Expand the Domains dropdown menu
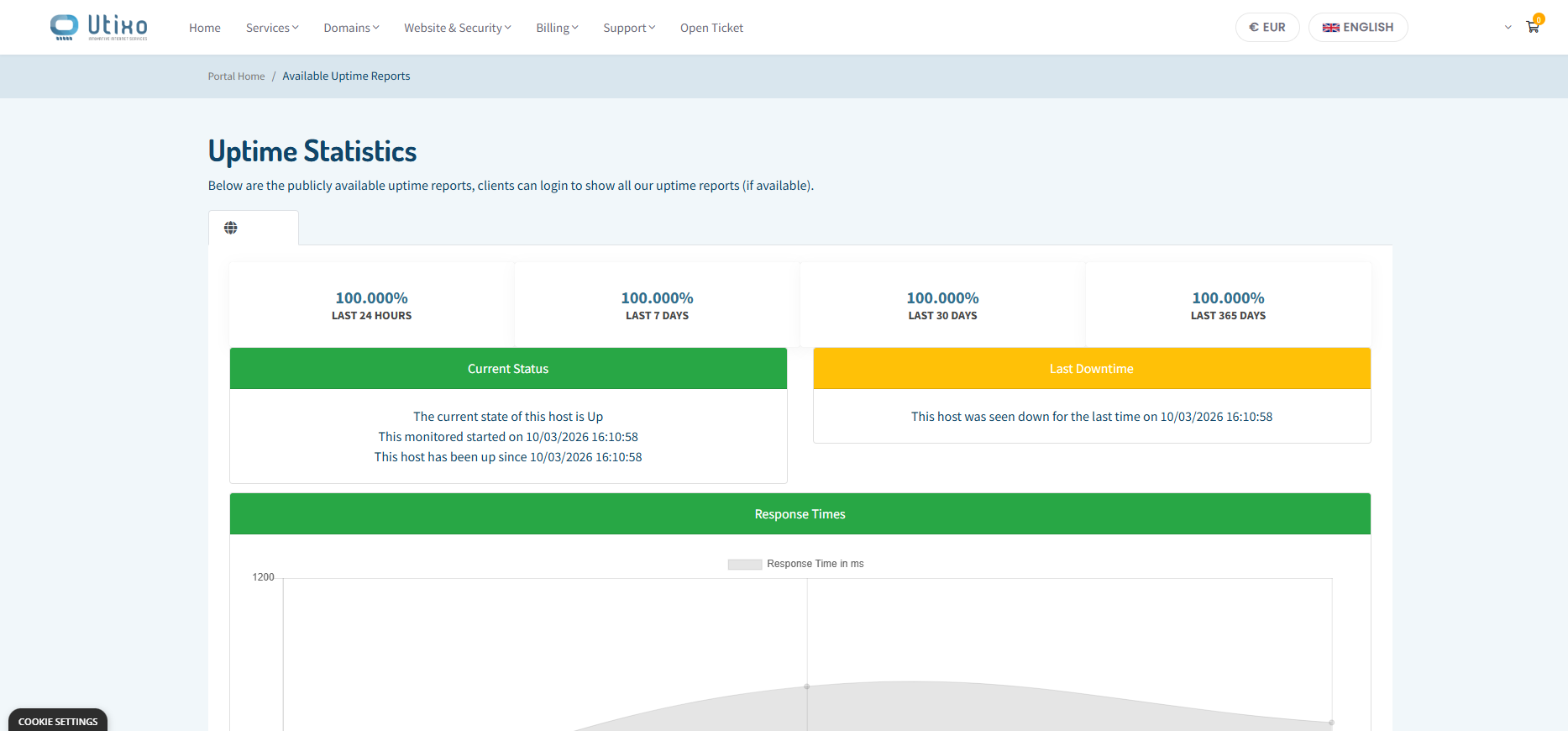 pos(351,28)
